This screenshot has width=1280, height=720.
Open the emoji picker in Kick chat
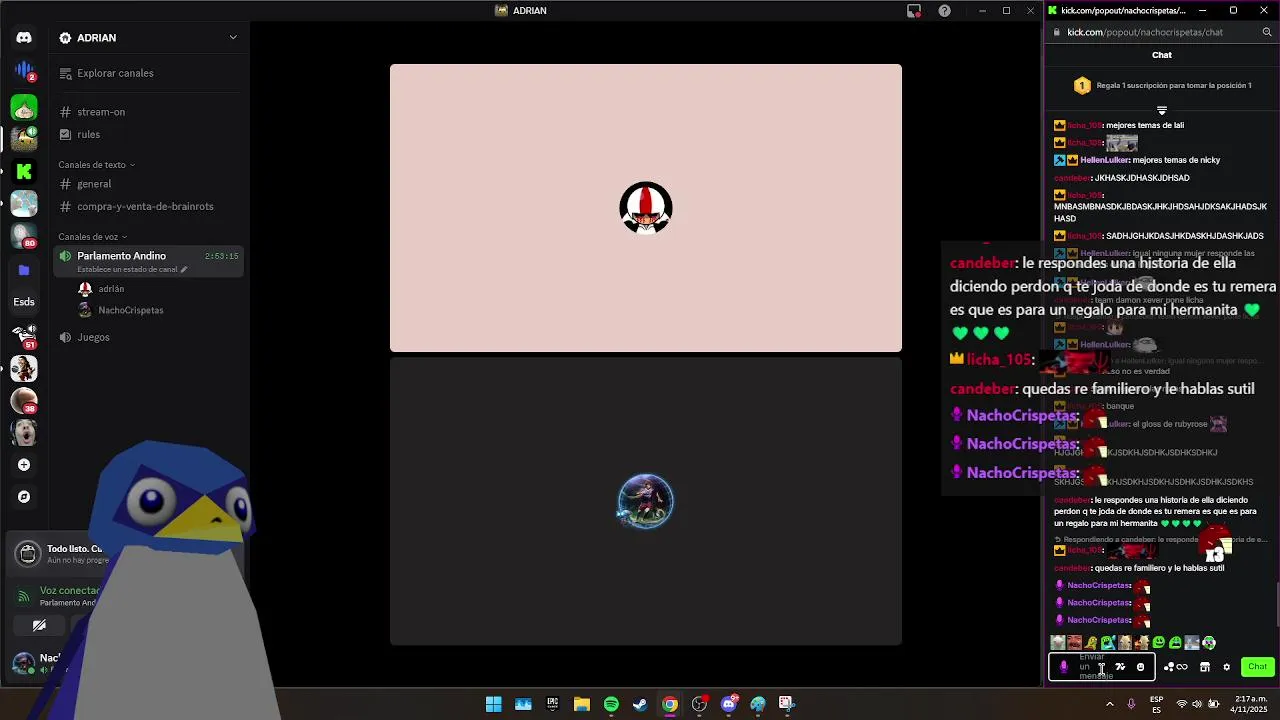point(1140,667)
